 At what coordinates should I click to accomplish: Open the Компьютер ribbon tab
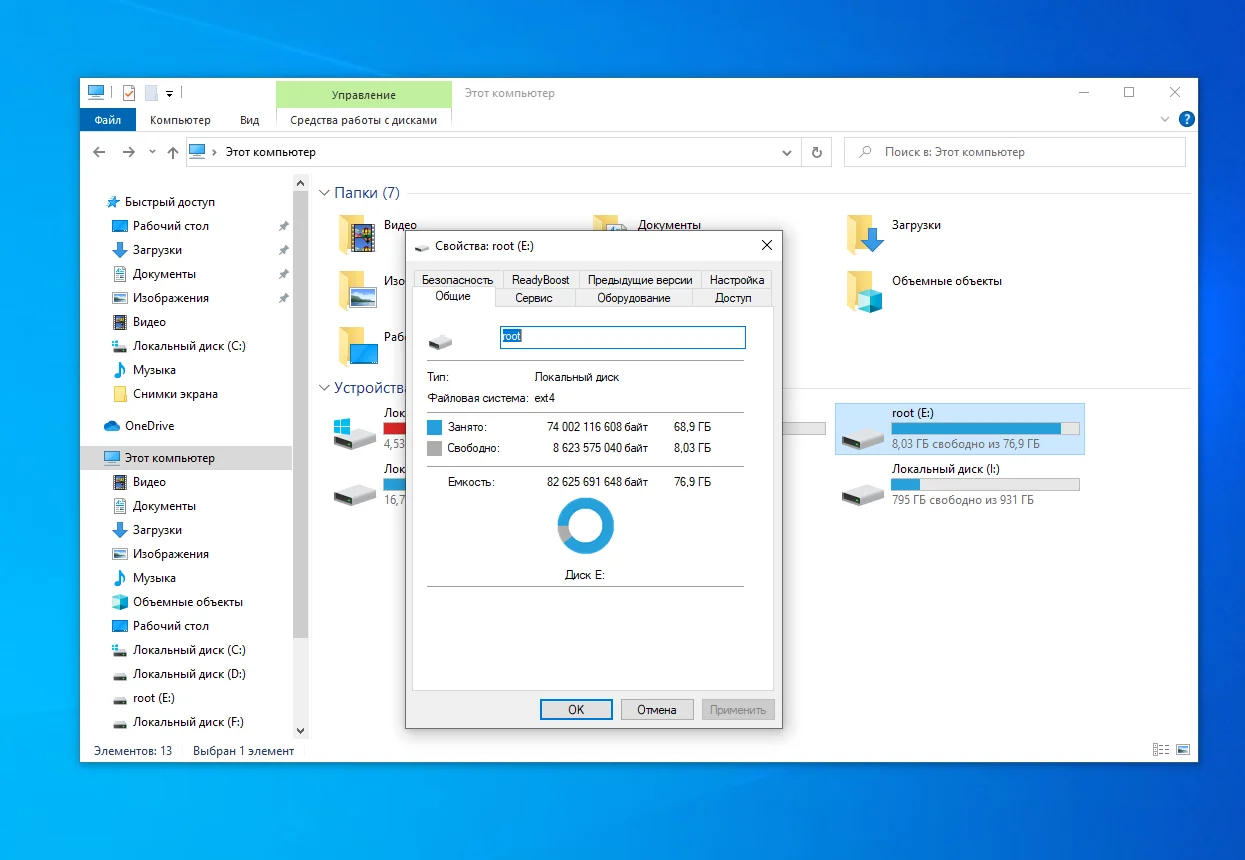[x=180, y=120]
